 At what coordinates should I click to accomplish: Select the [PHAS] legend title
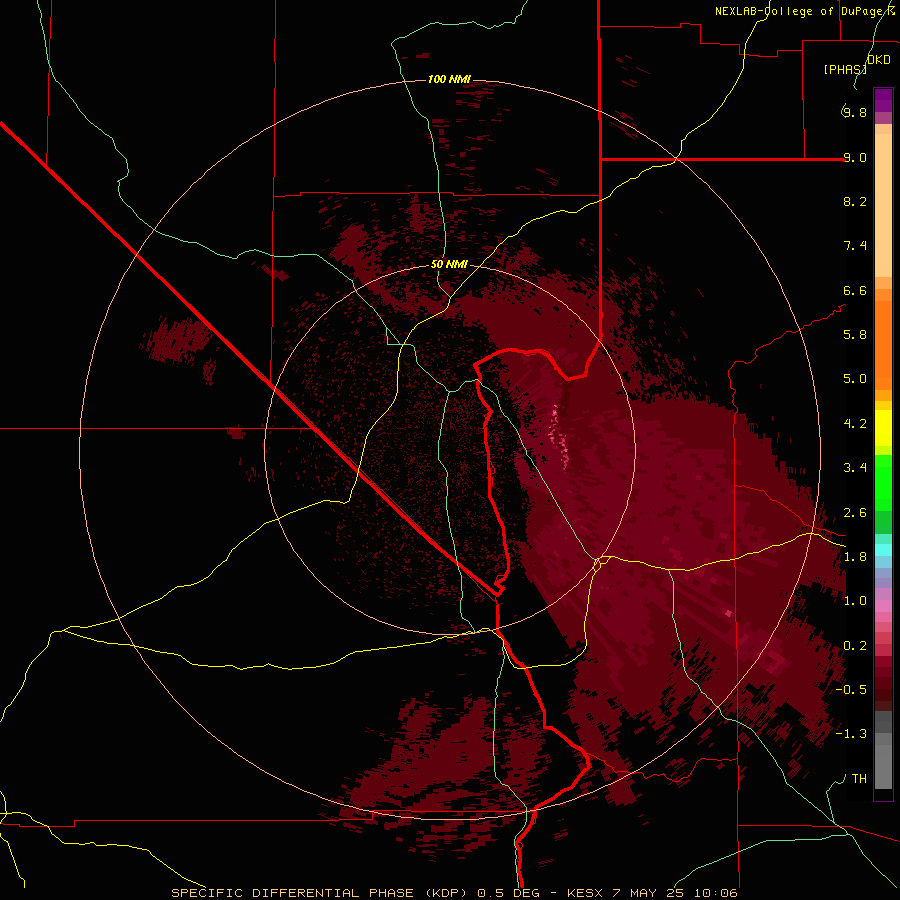[845, 69]
